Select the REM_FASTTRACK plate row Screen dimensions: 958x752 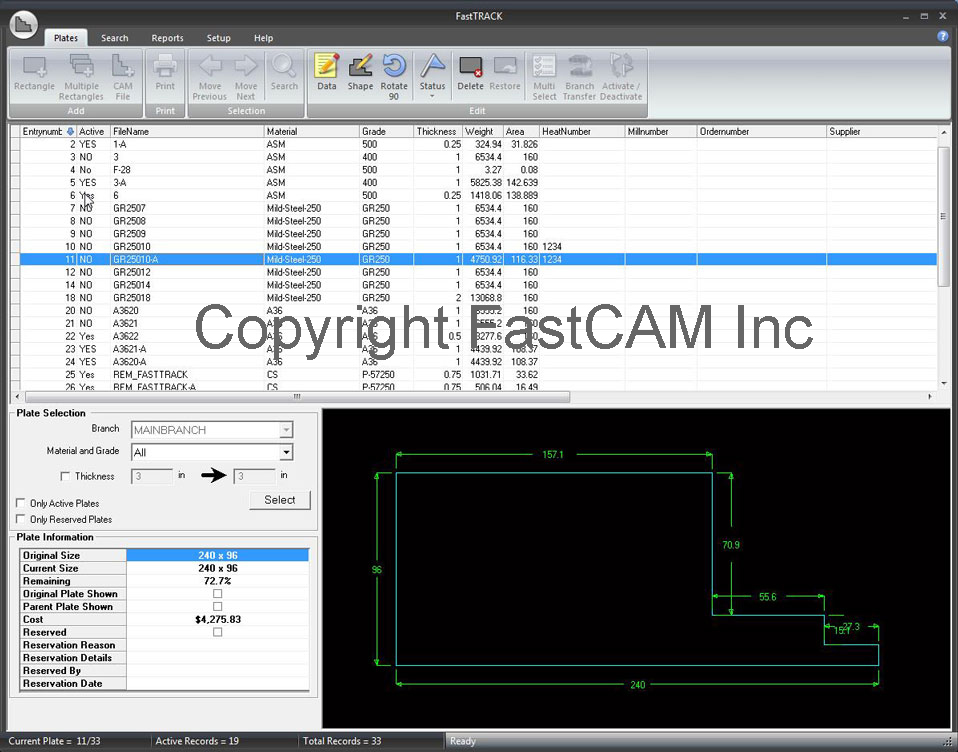point(478,374)
